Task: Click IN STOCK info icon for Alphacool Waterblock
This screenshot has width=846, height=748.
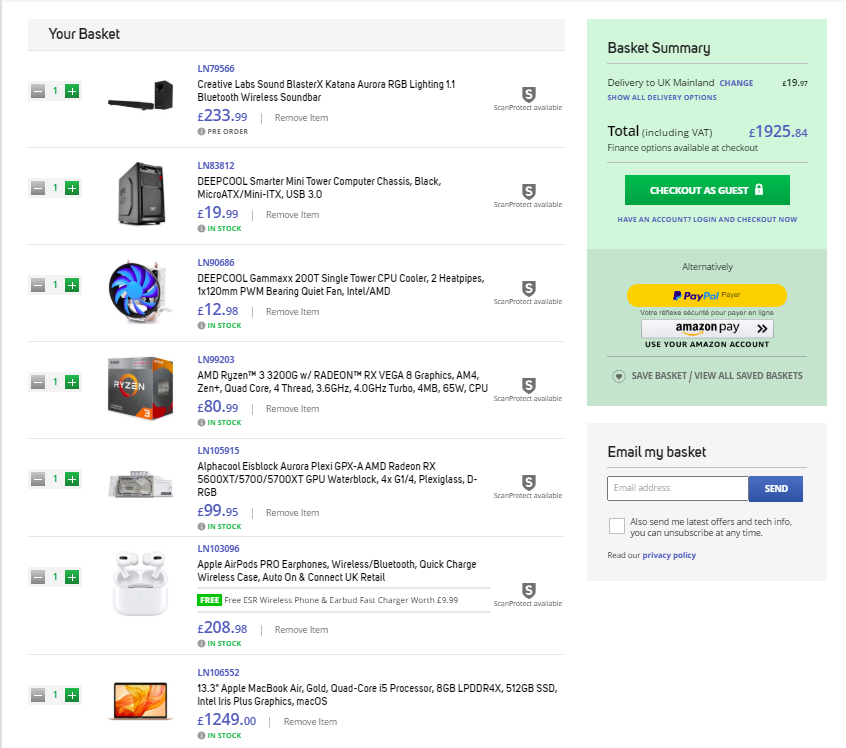Action: pos(201,527)
